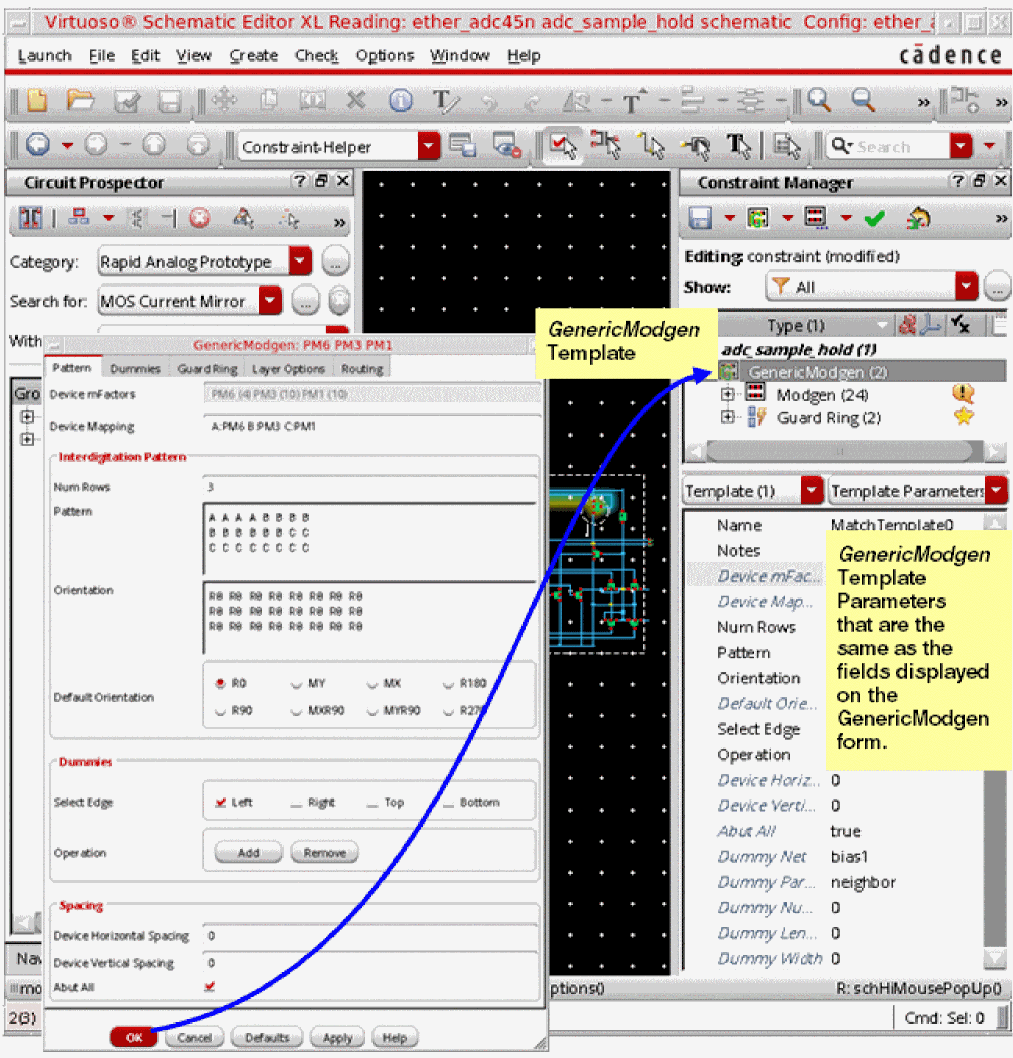Open the Create menu

point(254,55)
